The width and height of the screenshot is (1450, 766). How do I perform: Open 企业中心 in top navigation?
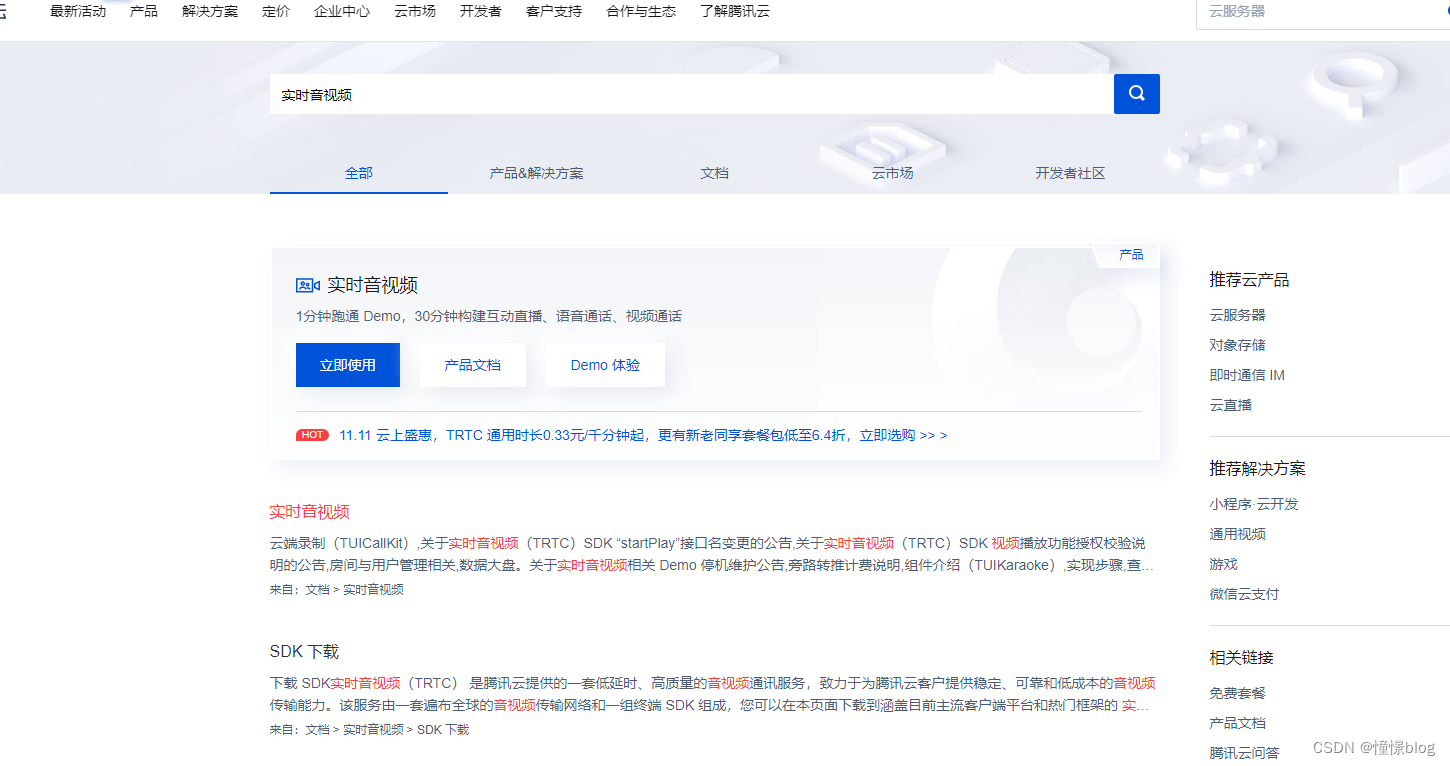pos(342,12)
